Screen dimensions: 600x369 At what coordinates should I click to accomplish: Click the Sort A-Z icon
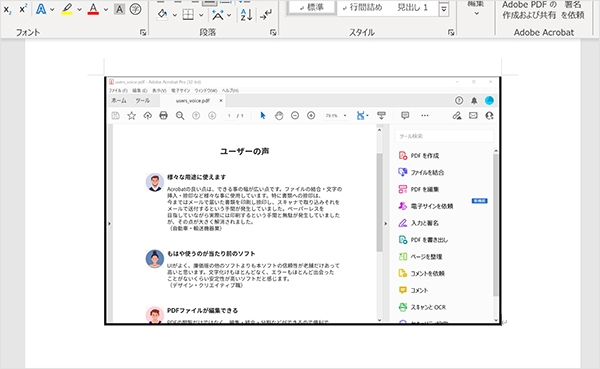pyautogui.click(x=246, y=15)
